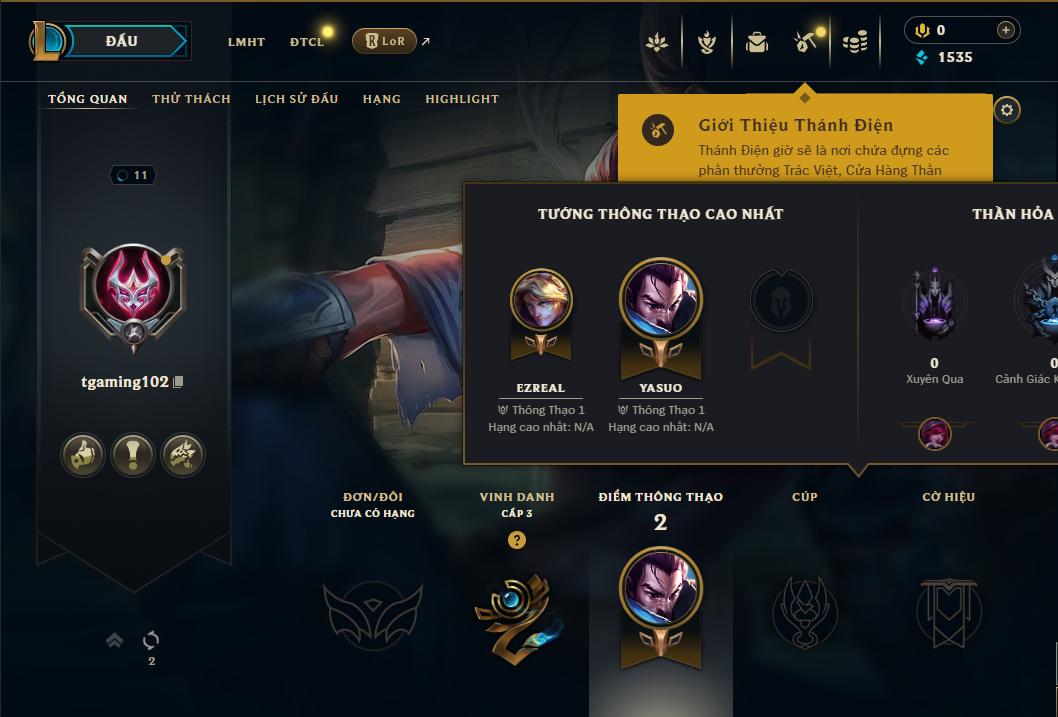Open the Sanctum hammer icon in top bar
Viewport: 1058px width, 717px height.
click(805, 42)
